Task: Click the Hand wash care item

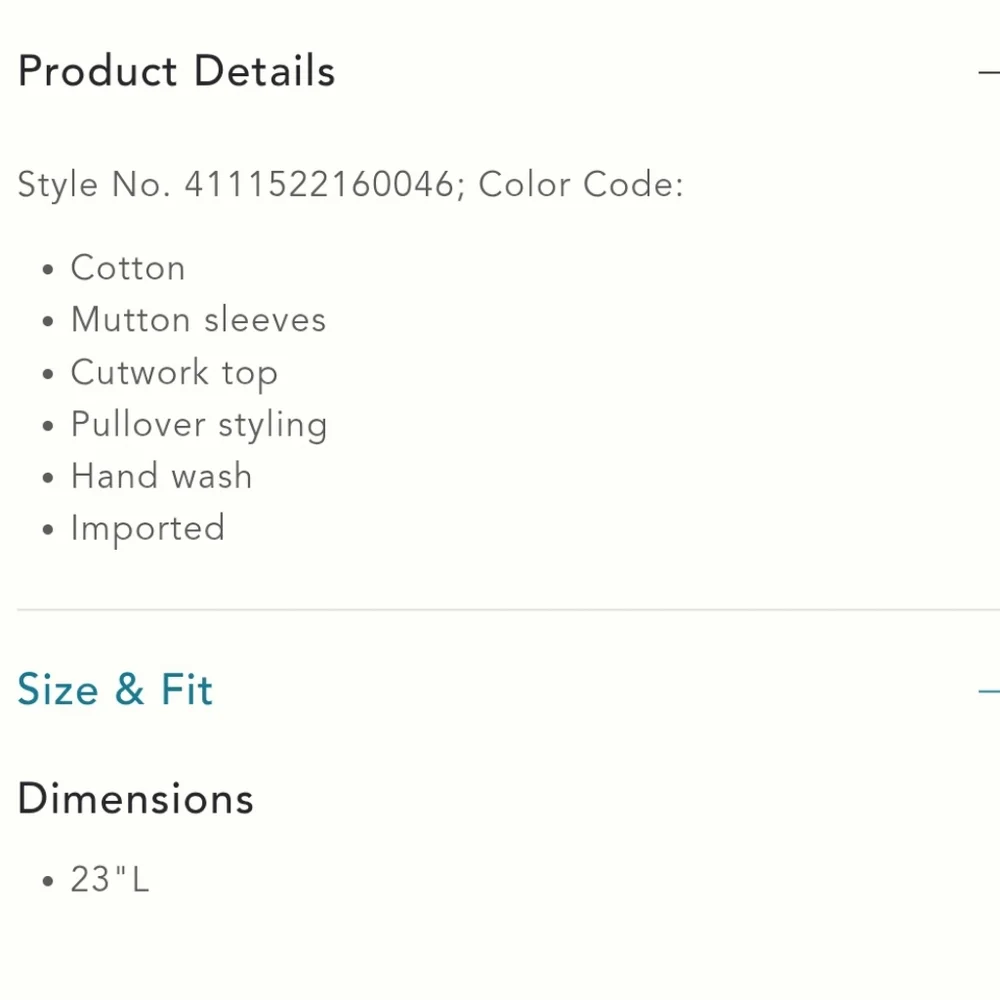Action: click(161, 477)
